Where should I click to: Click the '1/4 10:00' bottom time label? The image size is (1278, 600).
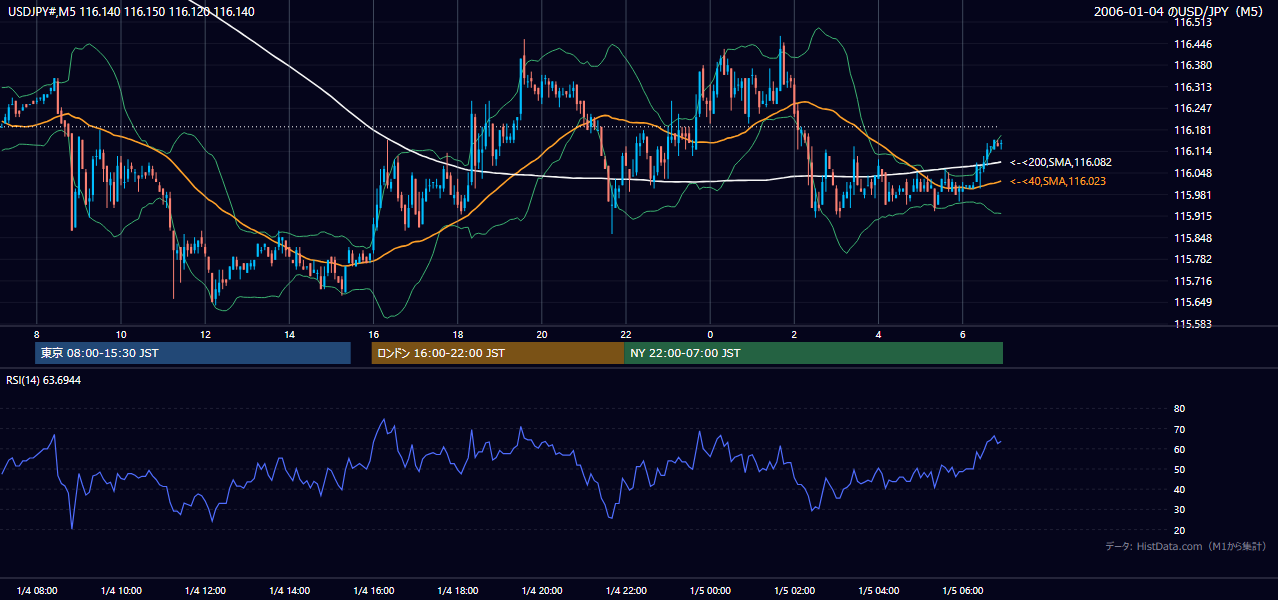click(120, 590)
